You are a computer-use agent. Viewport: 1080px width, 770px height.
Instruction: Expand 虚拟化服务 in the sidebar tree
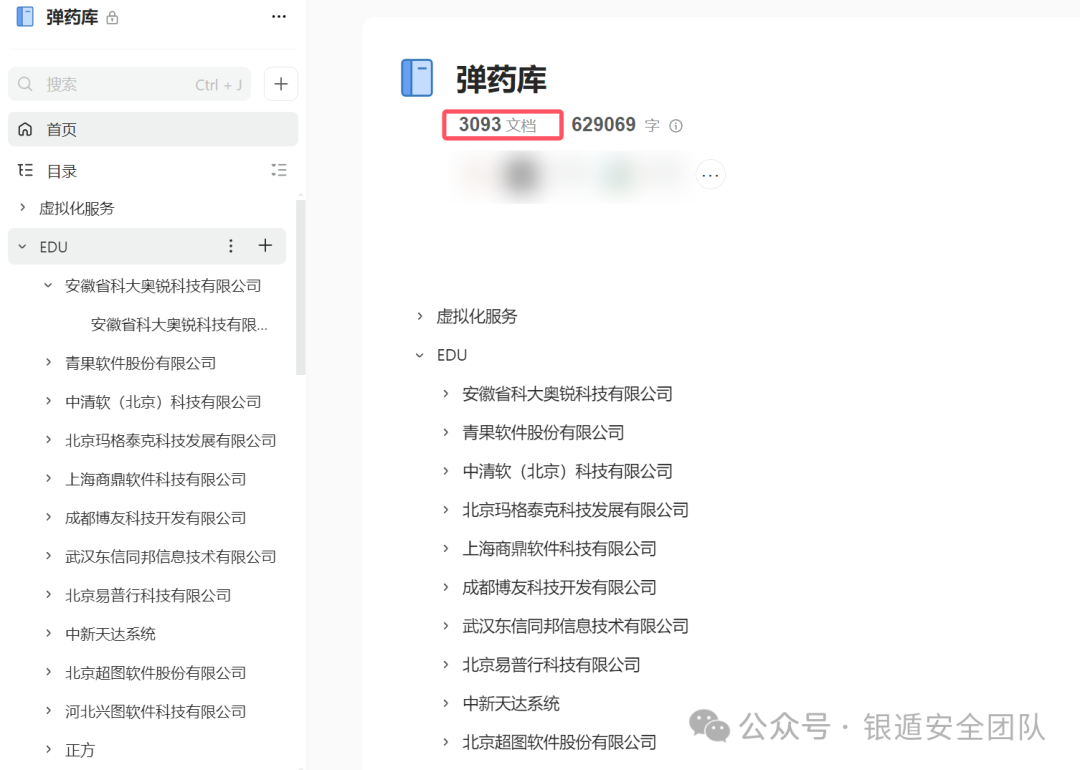click(x=23, y=207)
